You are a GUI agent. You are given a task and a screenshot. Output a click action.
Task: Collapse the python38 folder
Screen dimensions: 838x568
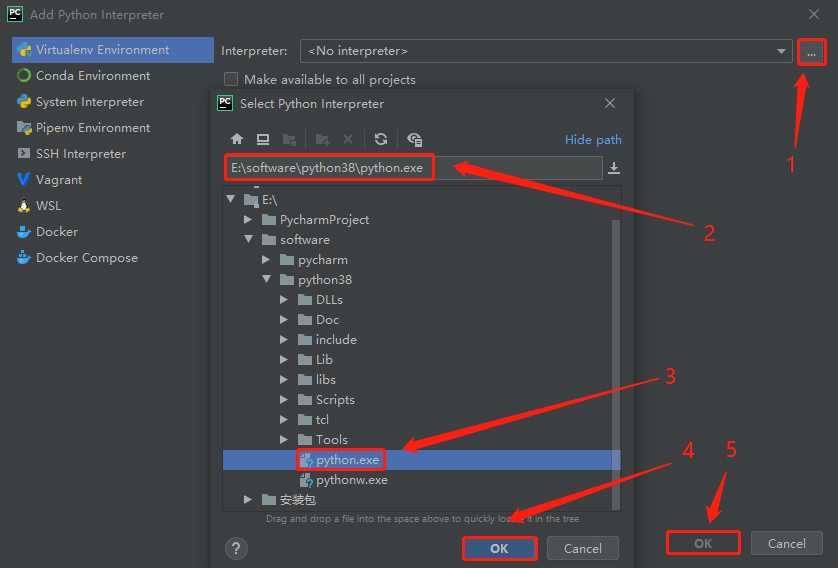267,279
